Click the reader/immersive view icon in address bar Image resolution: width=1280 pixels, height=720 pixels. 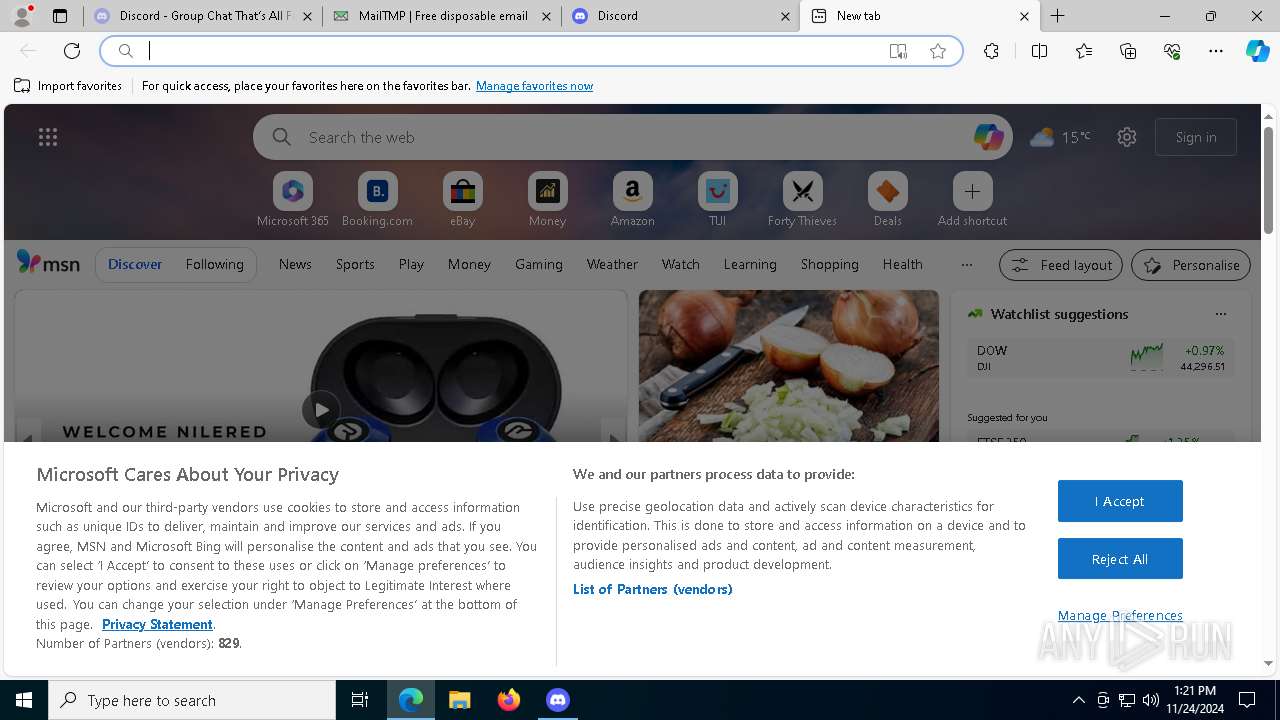coord(898,51)
